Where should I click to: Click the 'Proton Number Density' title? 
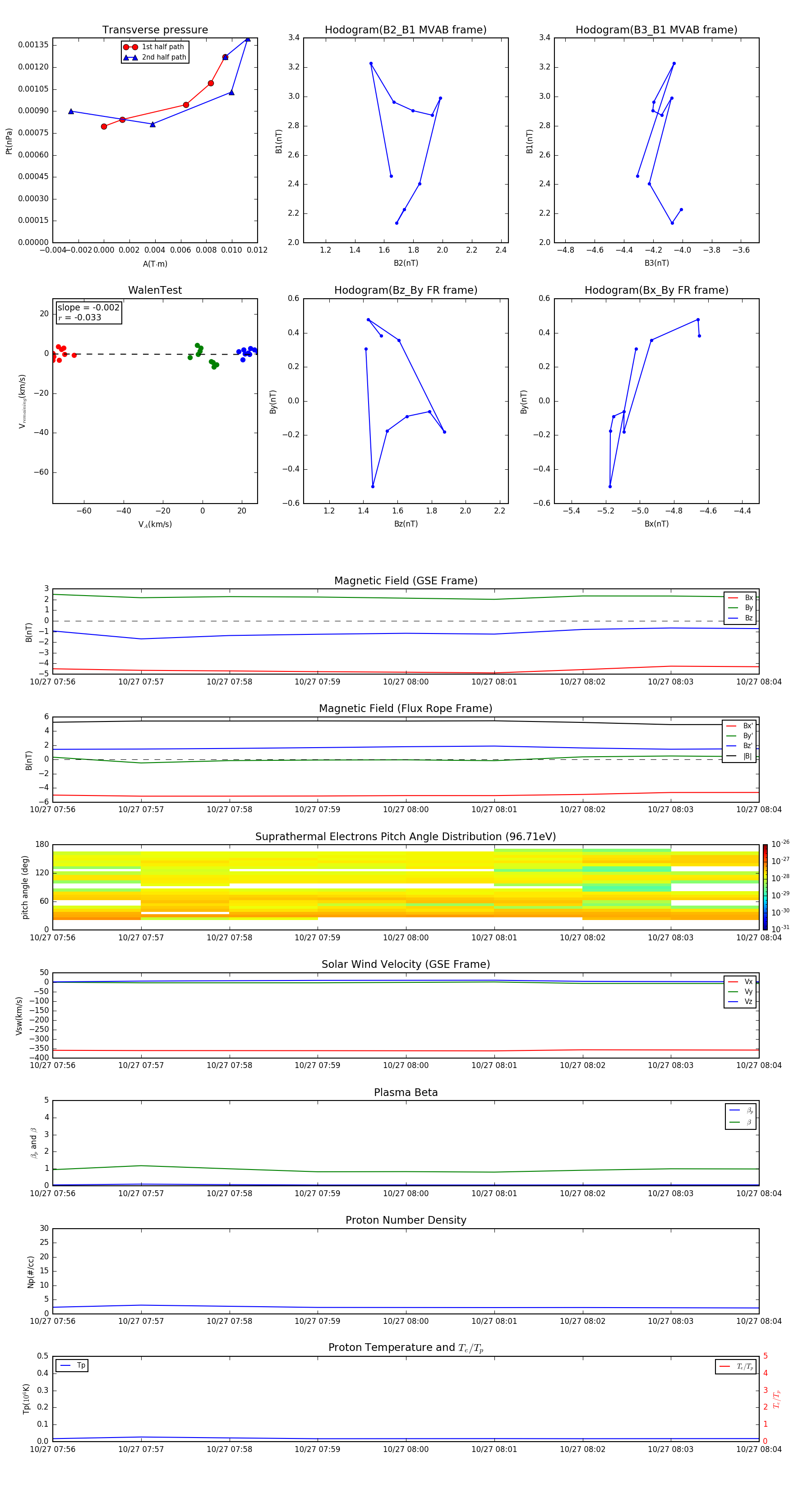[x=406, y=1220]
